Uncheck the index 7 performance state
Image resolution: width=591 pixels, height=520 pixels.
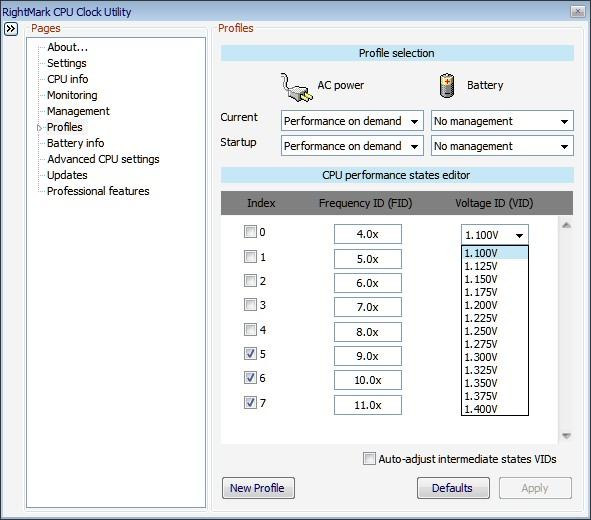[250, 402]
